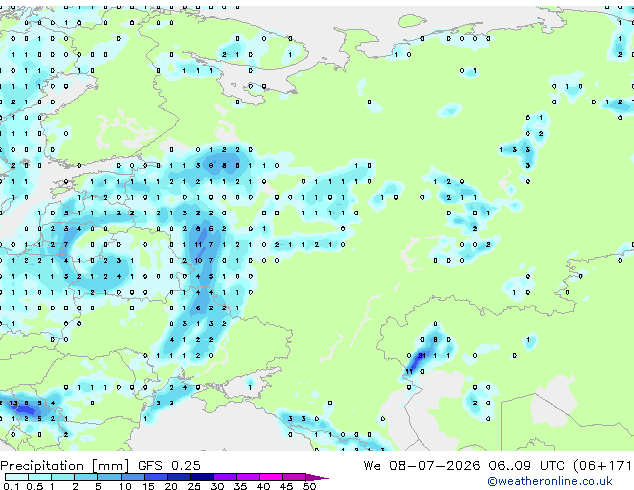Click the 'GFS 0.25' model label
Viewport: 634px width, 490px height.
click(x=169, y=466)
